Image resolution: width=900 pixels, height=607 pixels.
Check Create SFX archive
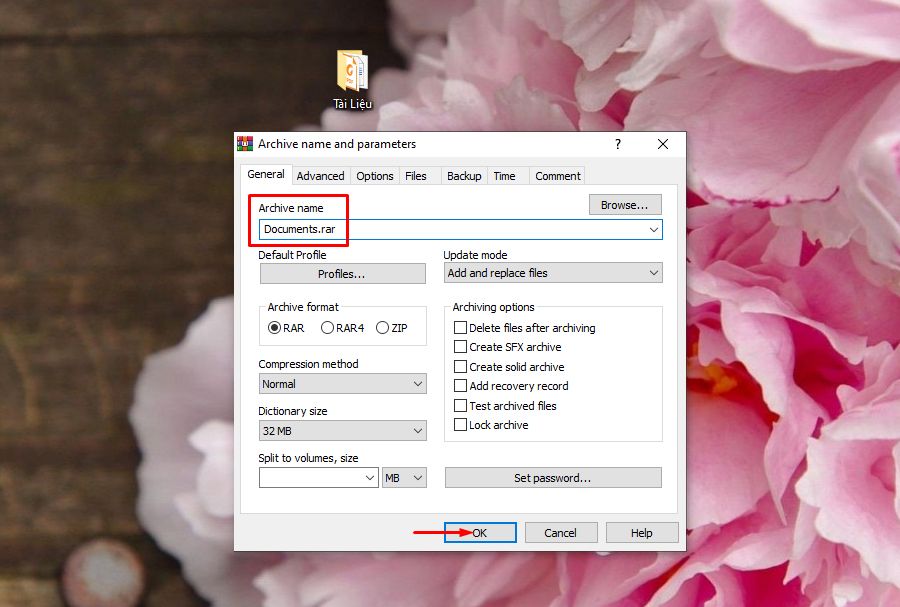[460, 347]
